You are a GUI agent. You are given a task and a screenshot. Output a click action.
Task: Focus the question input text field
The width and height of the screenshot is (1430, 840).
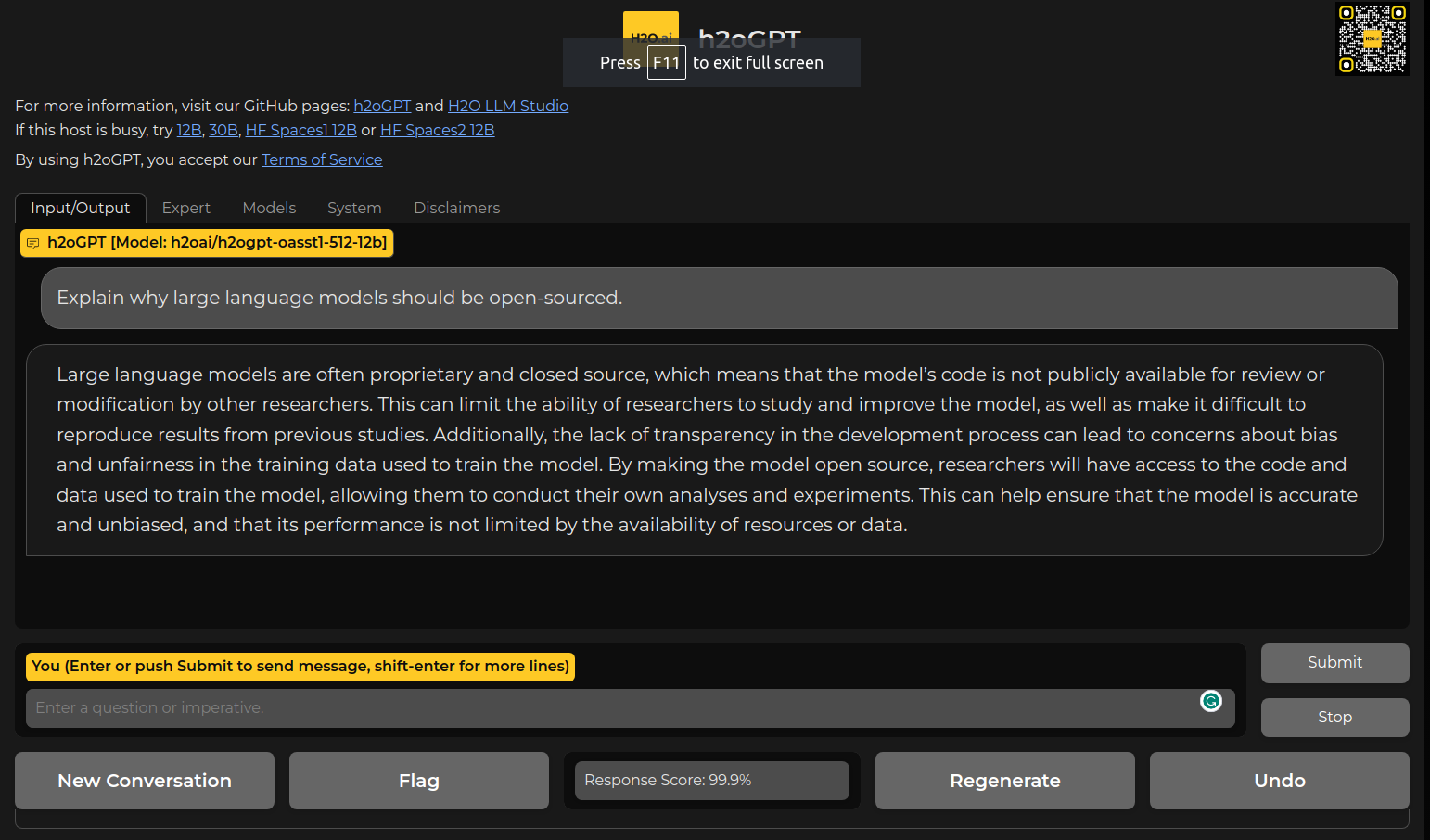(612, 708)
